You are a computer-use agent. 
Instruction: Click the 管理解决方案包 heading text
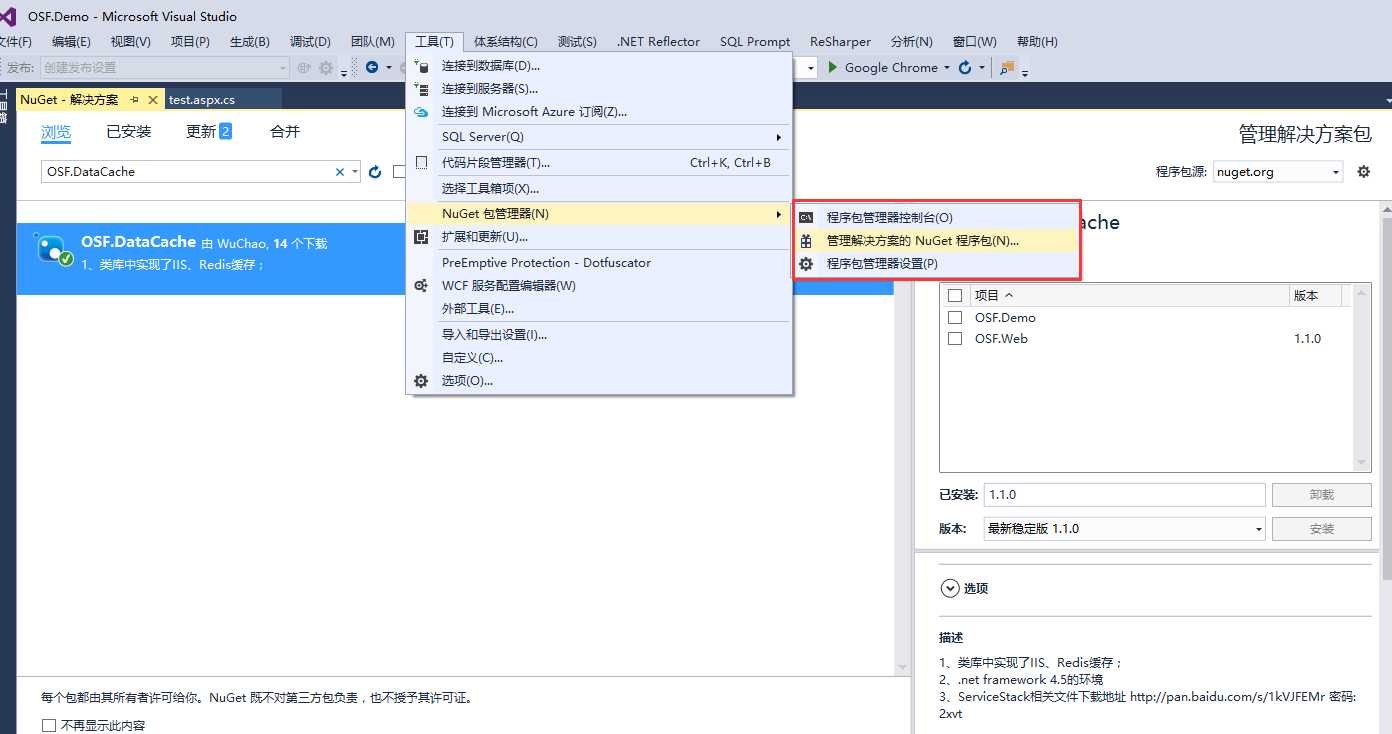(x=1305, y=134)
